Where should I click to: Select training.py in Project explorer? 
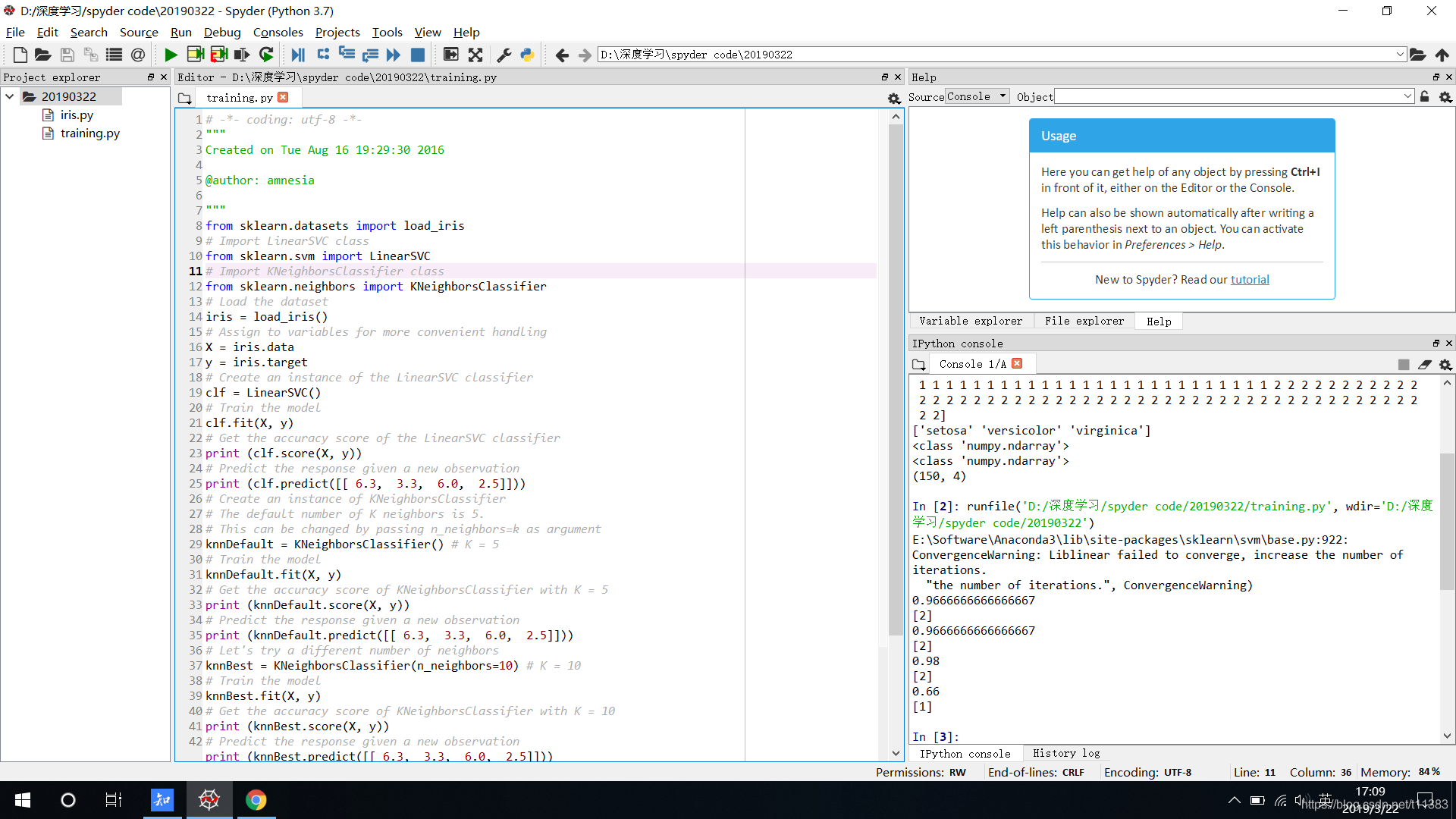tap(90, 133)
